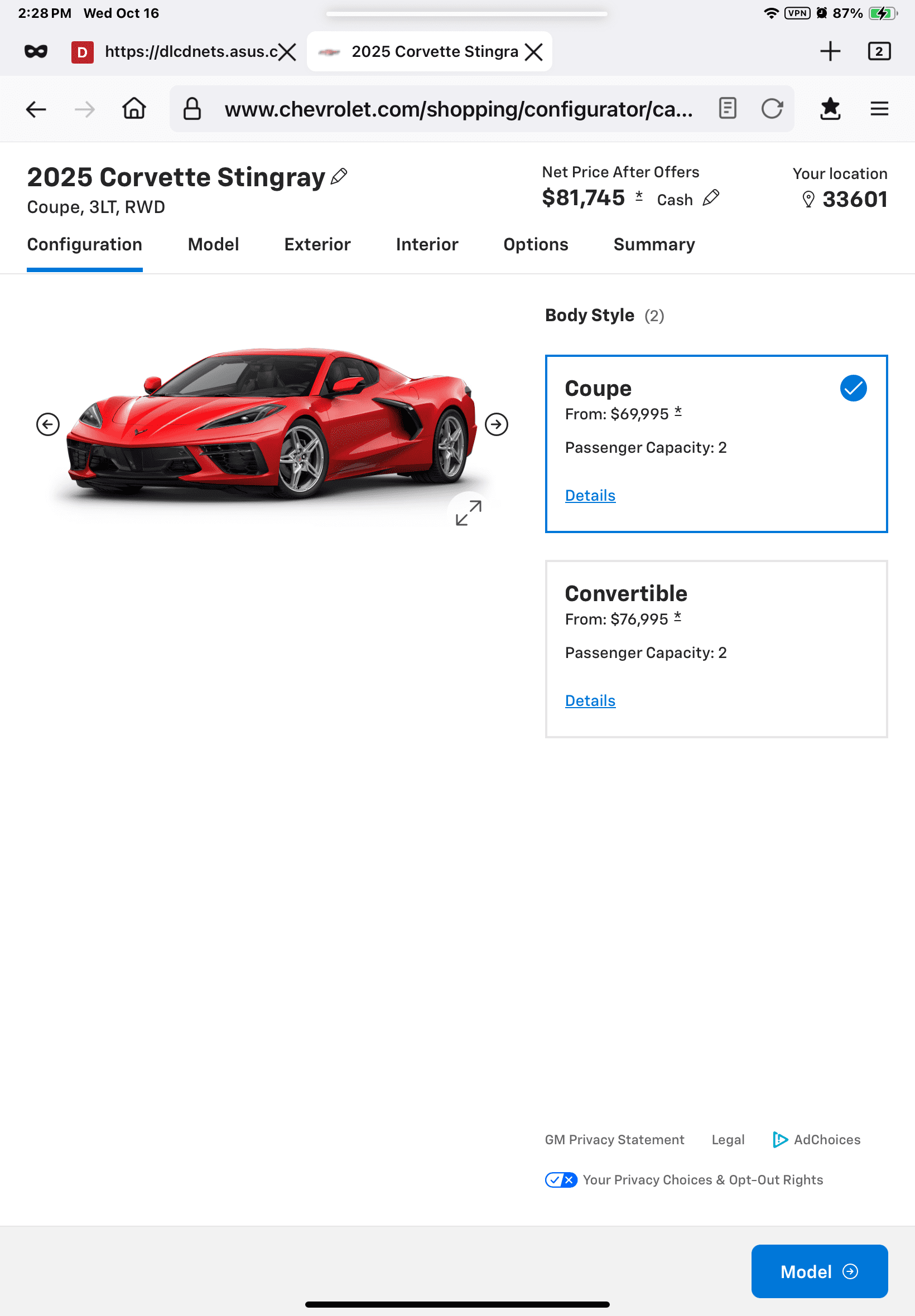Open private browsing mask icon

(x=36, y=51)
